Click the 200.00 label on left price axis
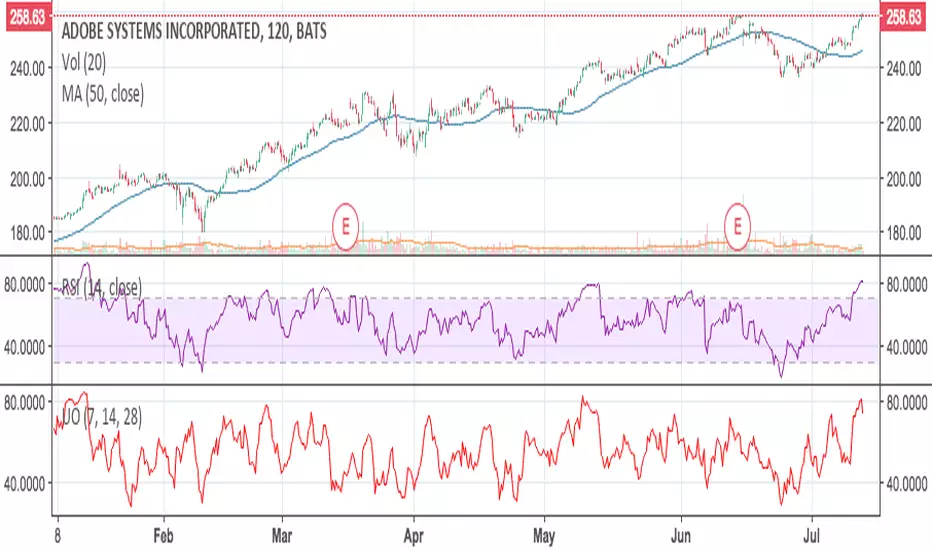Viewport: 932px width, 550px height. point(27,179)
